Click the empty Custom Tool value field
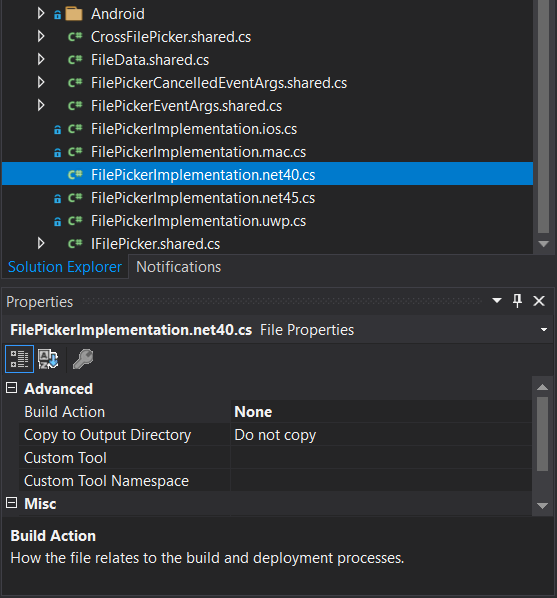This screenshot has height=598, width=557. click(381, 458)
